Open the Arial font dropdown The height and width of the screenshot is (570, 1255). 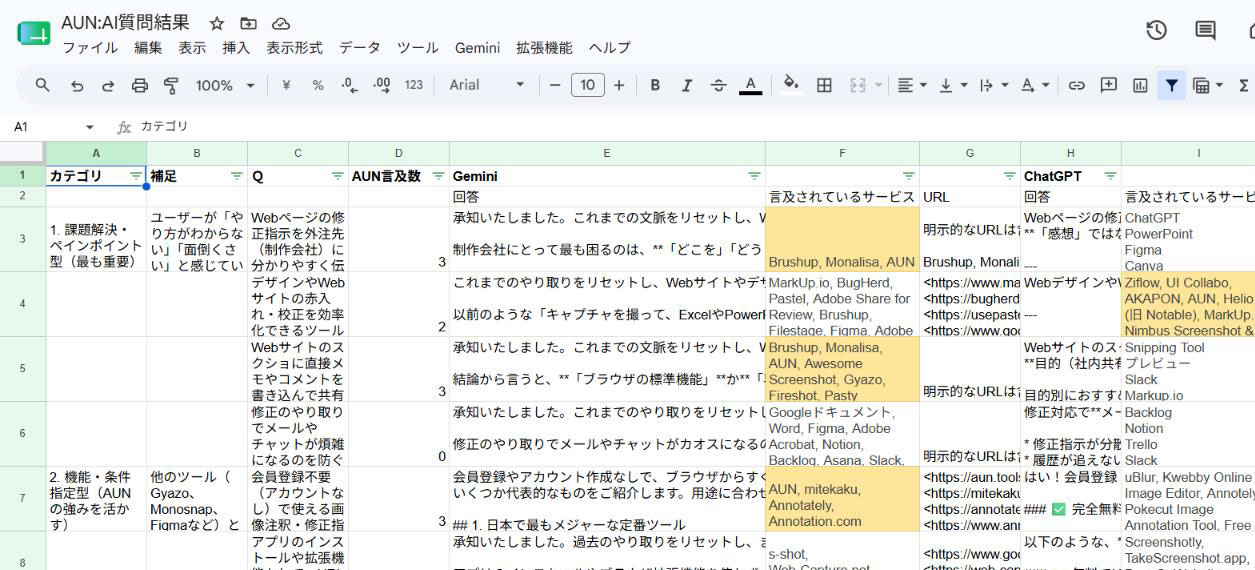[x=487, y=85]
